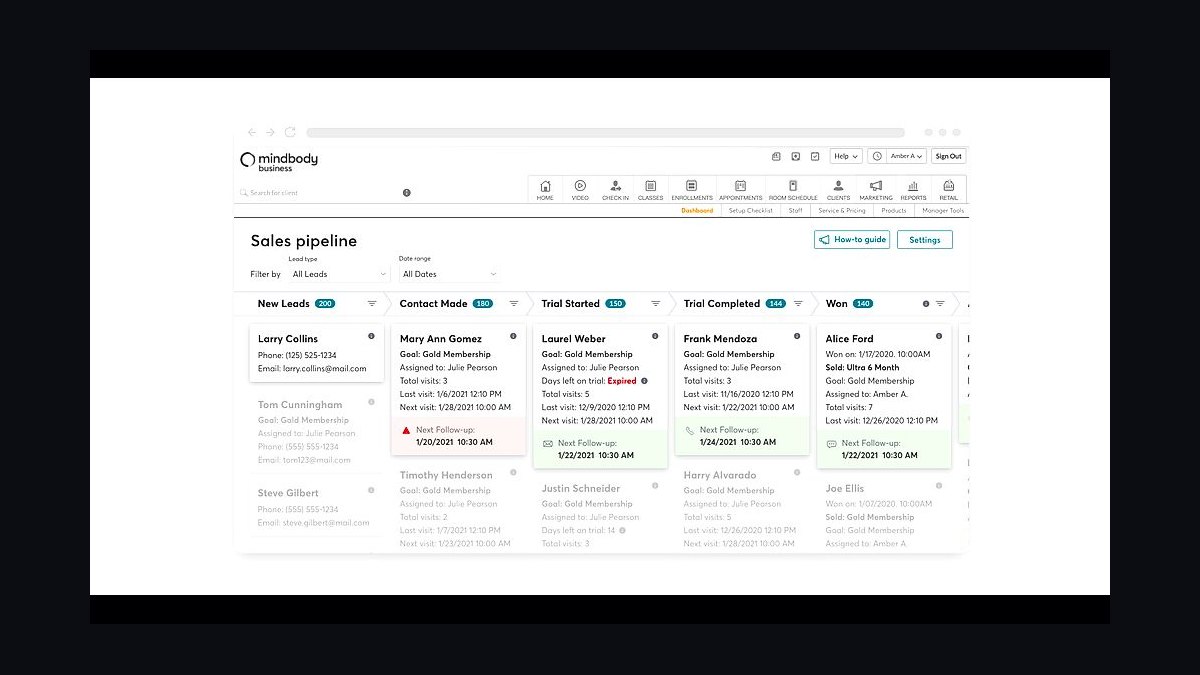Click the info icon beside client search
Image resolution: width=1200 pixels, height=675 pixels.
click(406, 192)
